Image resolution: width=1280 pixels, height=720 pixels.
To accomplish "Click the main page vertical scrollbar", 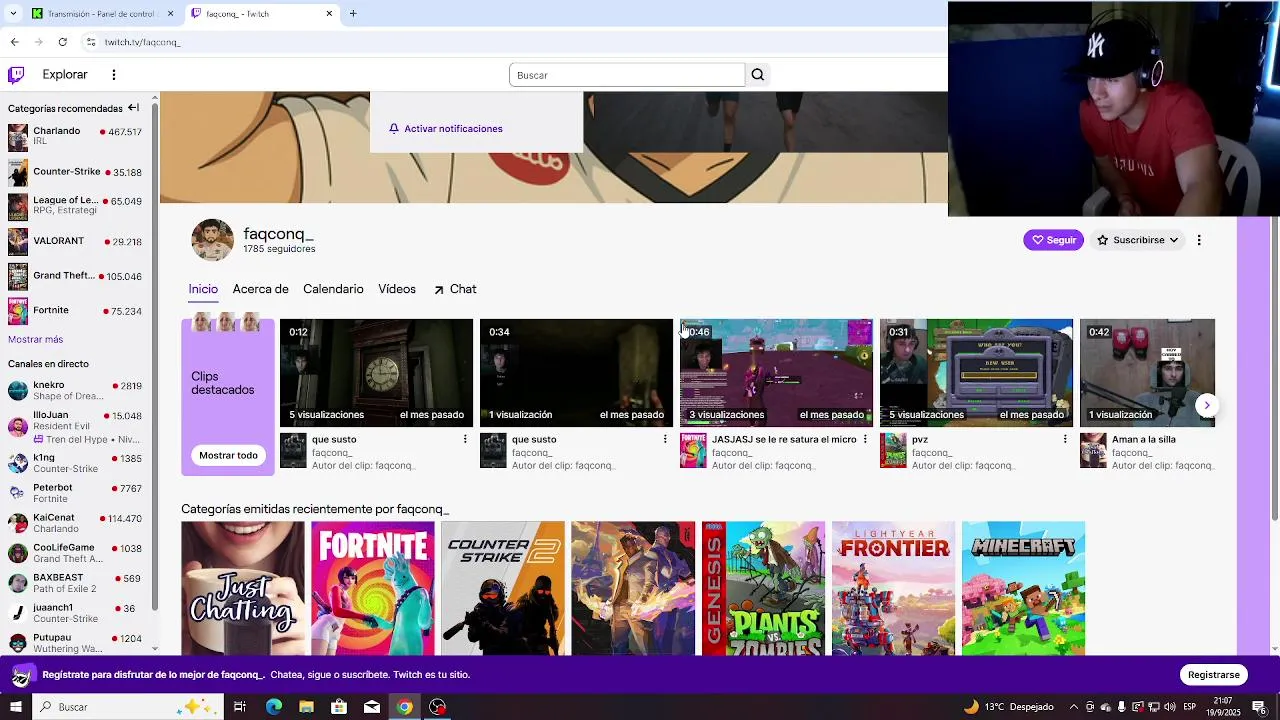I will (1274, 370).
